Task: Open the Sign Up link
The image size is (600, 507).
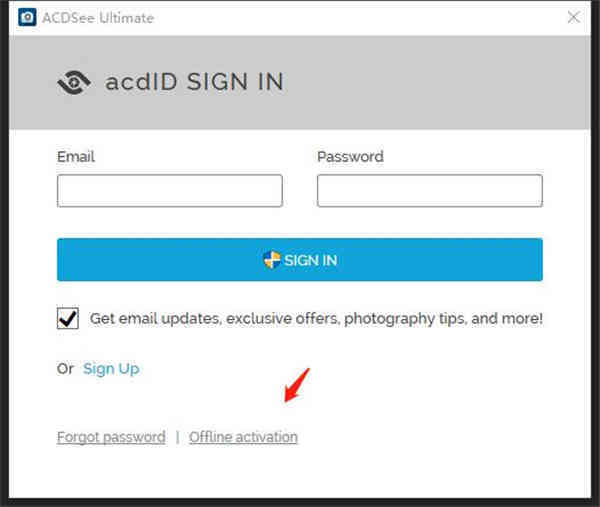Action: (x=111, y=369)
